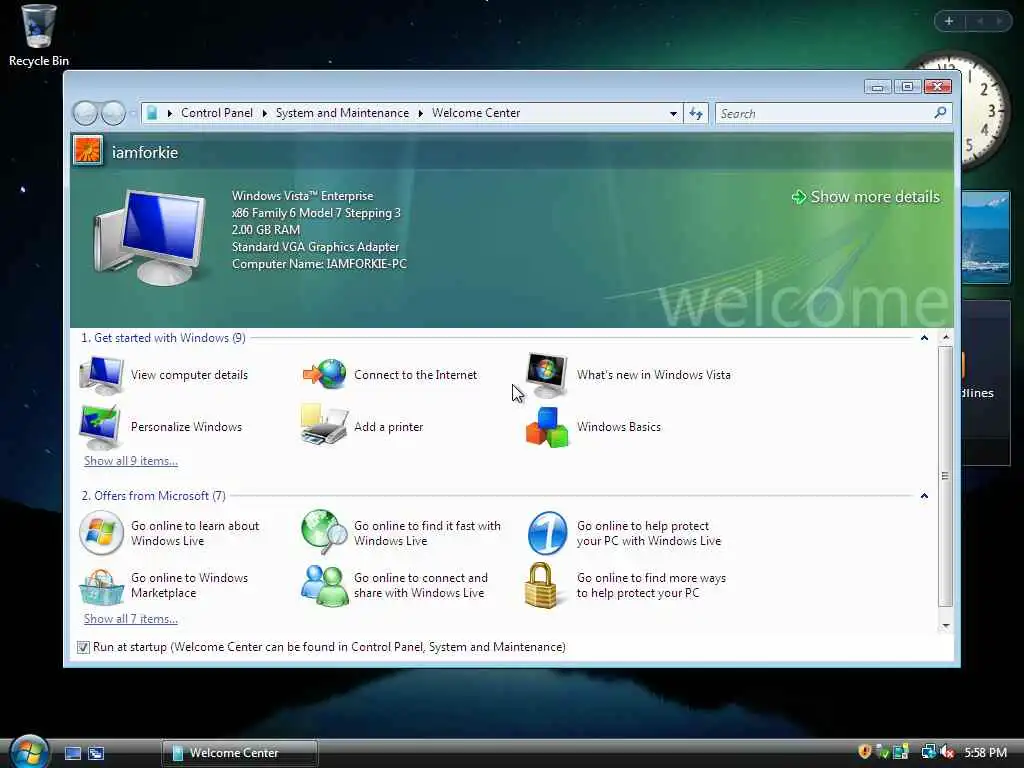Image resolution: width=1024 pixels, height=768 pixels.
Task: Click Switch between windows quick launch icon
Action: 96,753
